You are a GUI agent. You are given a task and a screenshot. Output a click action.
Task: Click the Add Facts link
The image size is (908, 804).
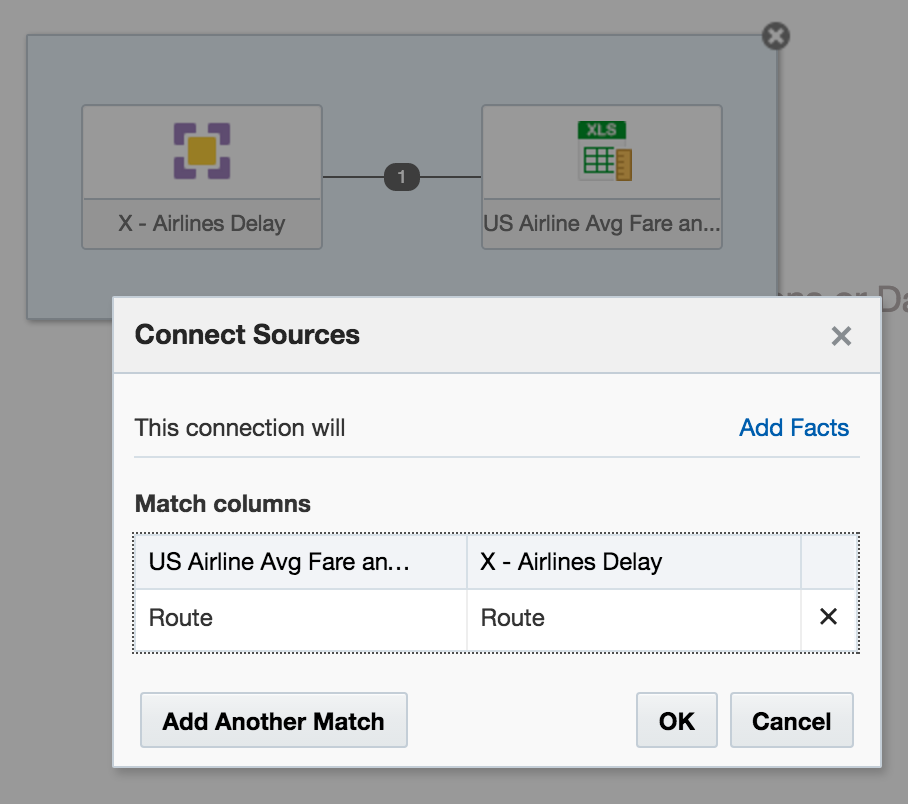point(794,428)
